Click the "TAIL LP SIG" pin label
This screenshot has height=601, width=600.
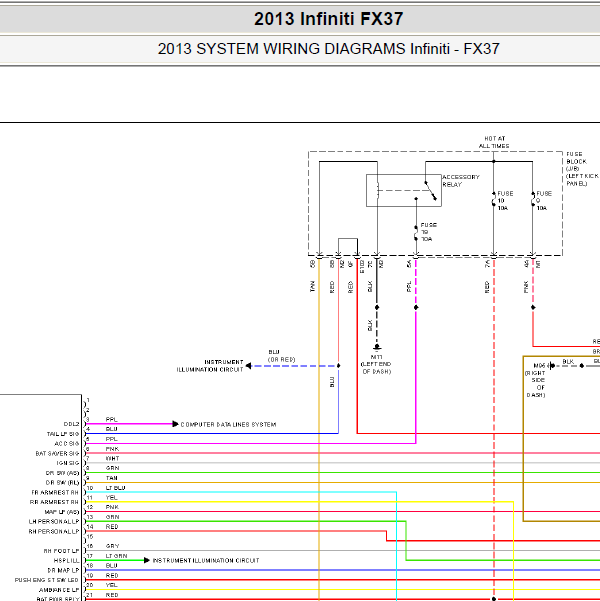(x=63, y=434)
